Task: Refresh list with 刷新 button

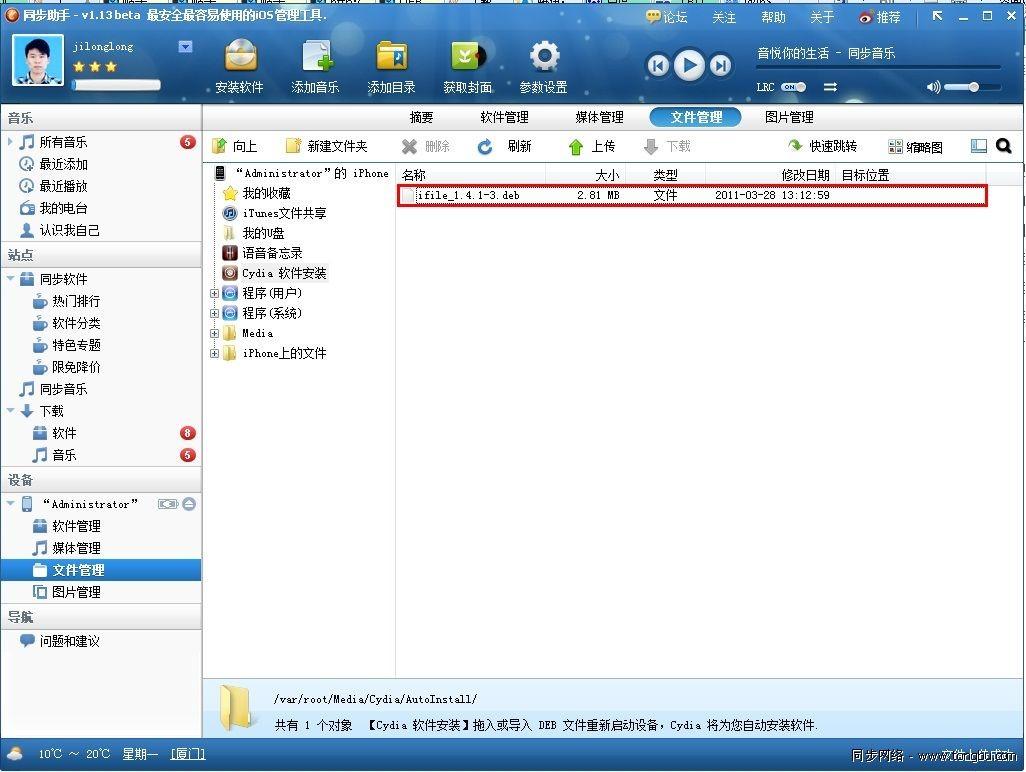Action: point(504,147)
